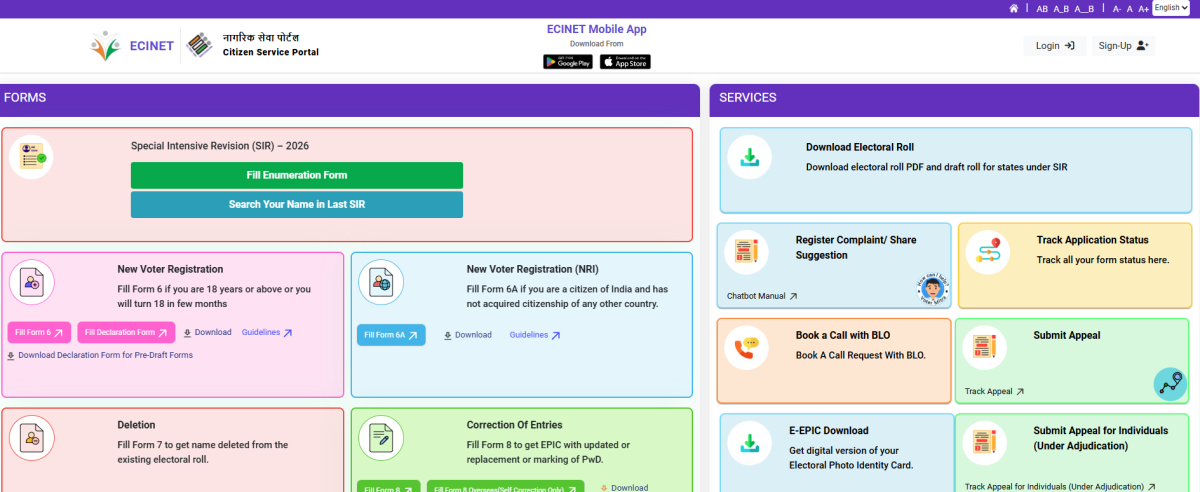Click the Election Commission emblem beside the portal title

coord(200,45)
